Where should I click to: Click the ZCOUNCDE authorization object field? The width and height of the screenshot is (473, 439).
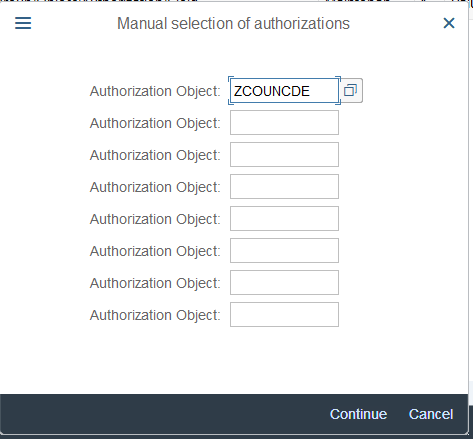(284, 91)
